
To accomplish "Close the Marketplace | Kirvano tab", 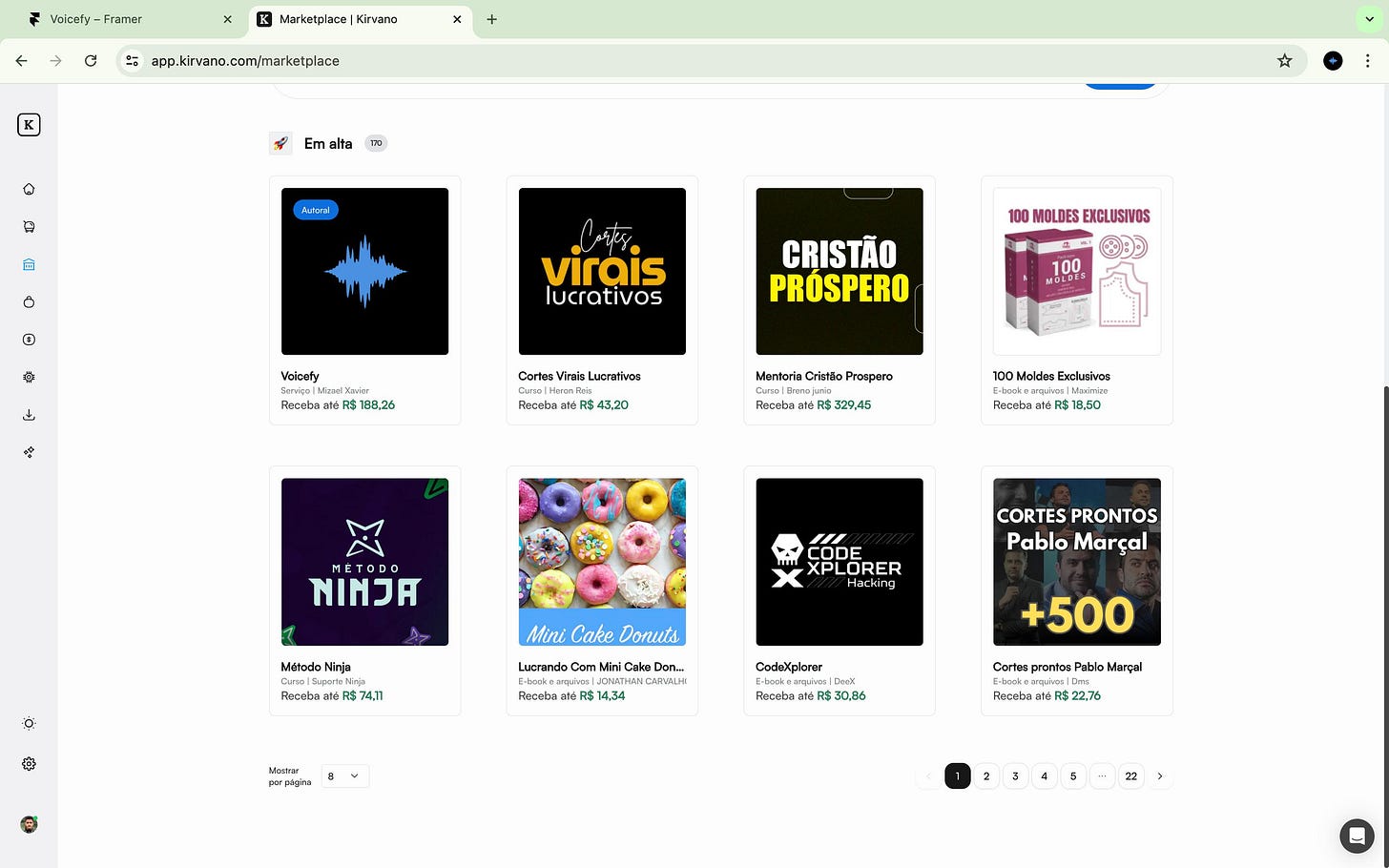I will pos(457,19).
